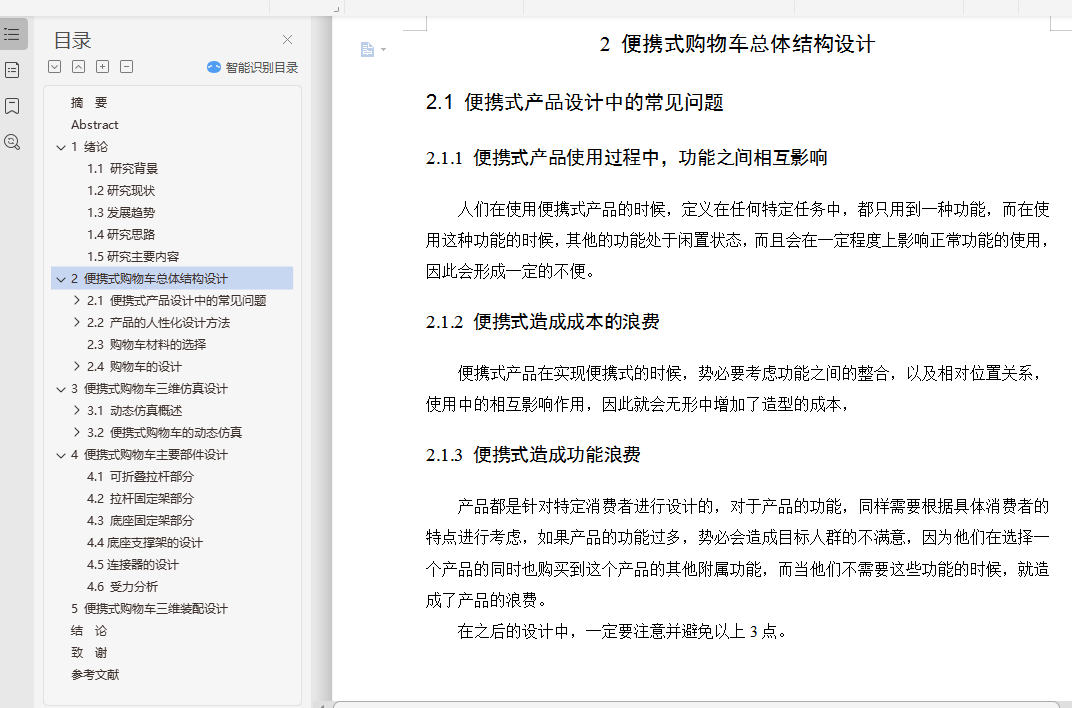Click the collapse-up arrow box icon
The width and height of the screenshot is (1072, 708).
tap(79, 66)
